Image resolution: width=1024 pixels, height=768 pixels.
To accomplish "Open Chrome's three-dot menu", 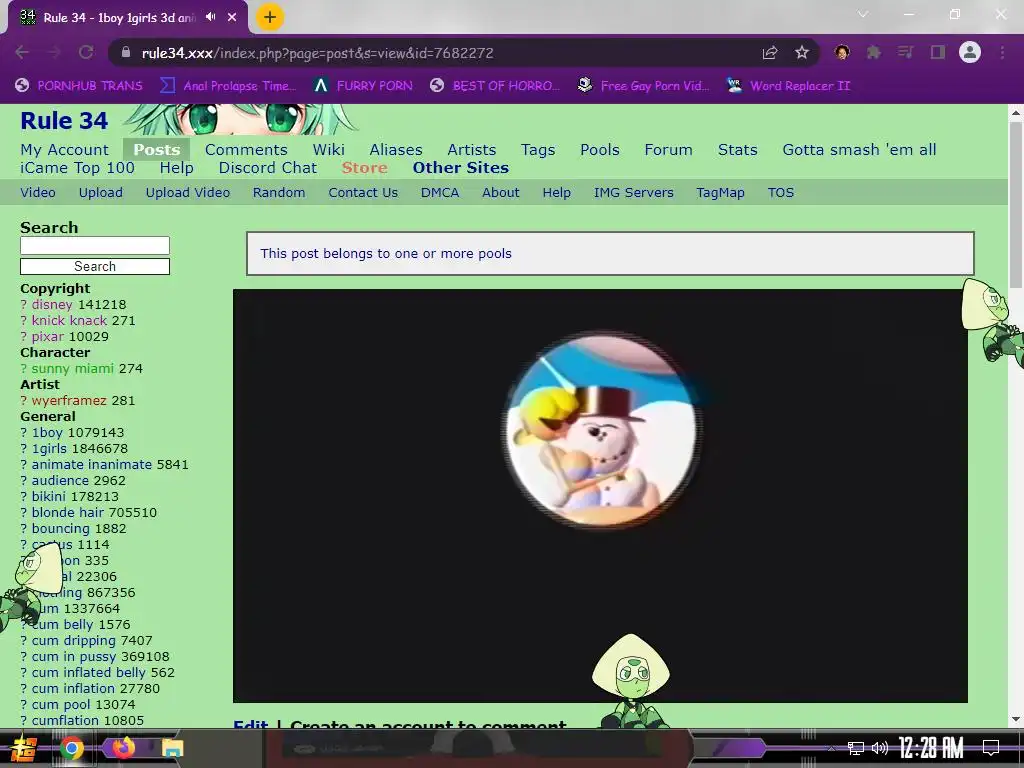I will tap(1002, 52).
